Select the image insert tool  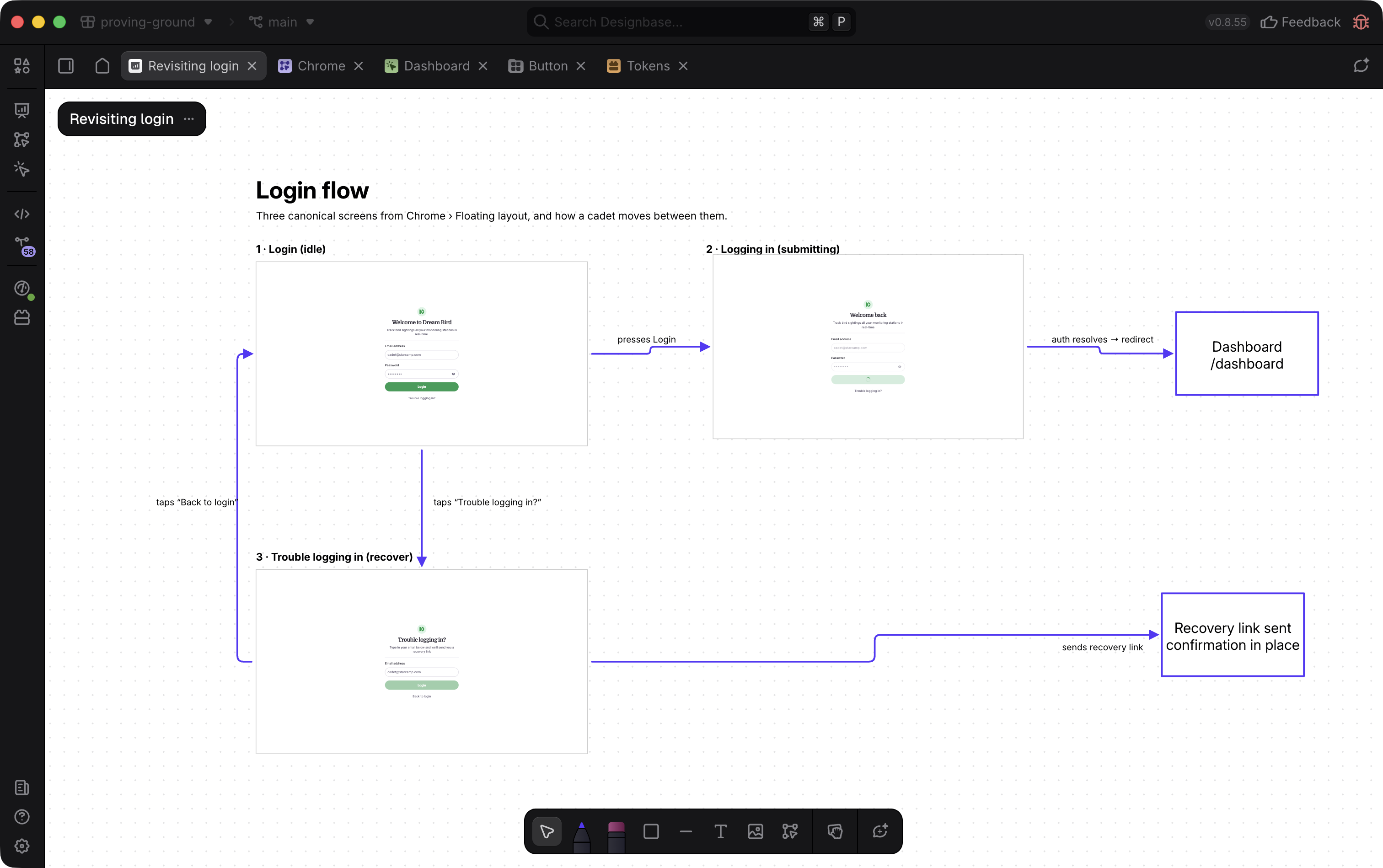click(755, 831)
